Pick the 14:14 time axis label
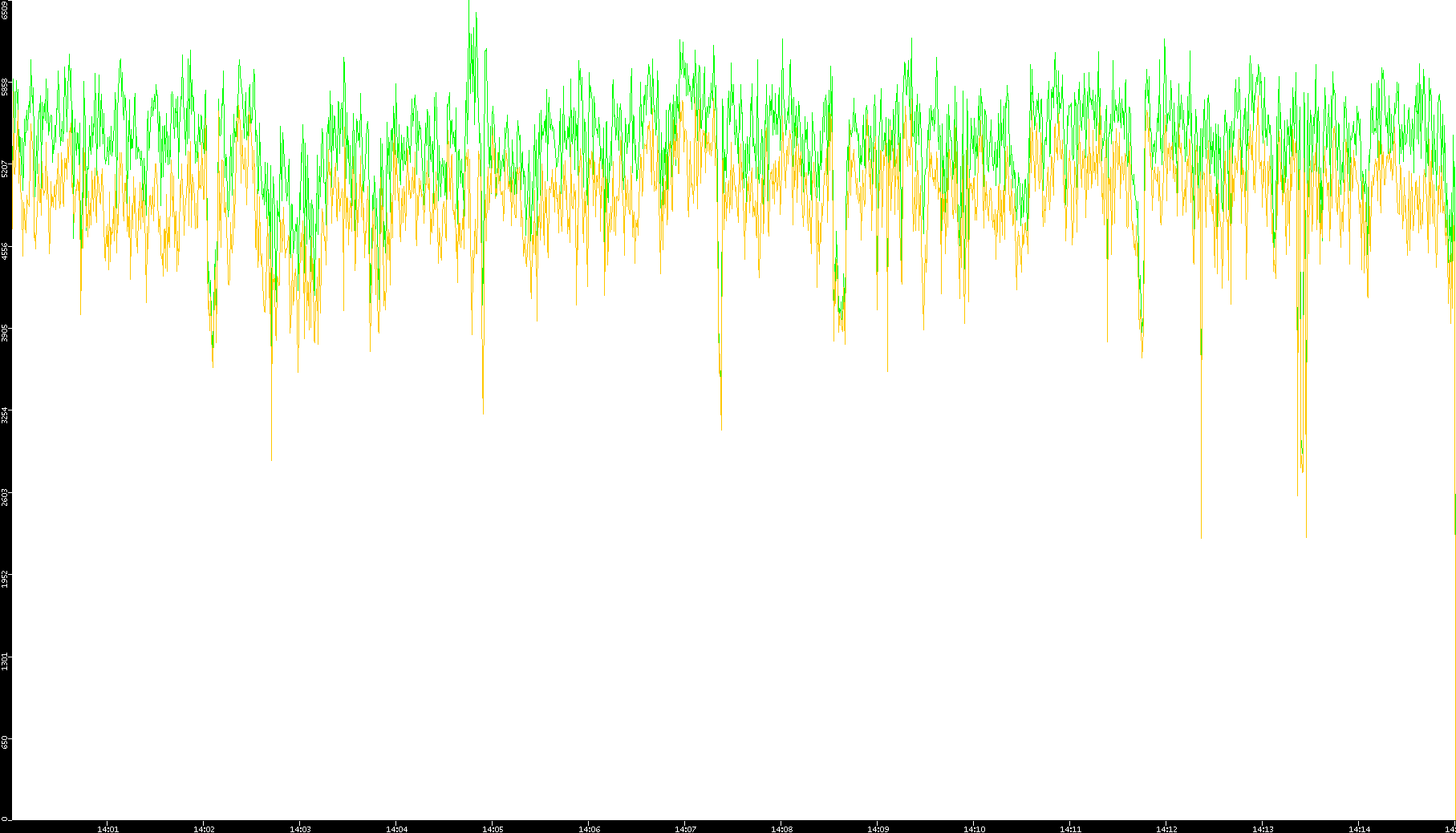The width and height of the screenshot is (1456, 833). click(x=1359, y=829)
